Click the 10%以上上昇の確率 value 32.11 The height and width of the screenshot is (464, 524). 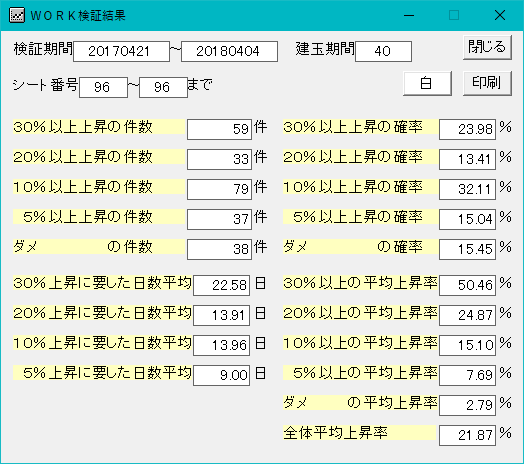click(467, 189)
